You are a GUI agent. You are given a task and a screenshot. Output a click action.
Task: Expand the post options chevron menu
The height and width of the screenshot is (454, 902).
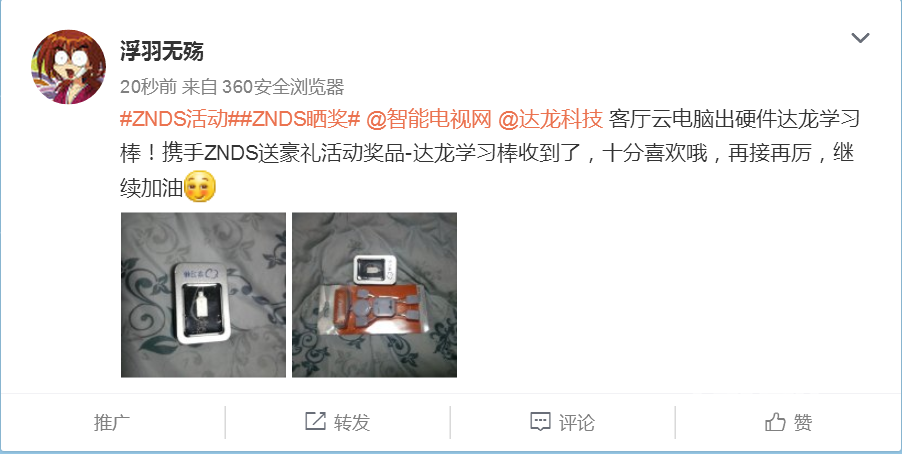860,38
